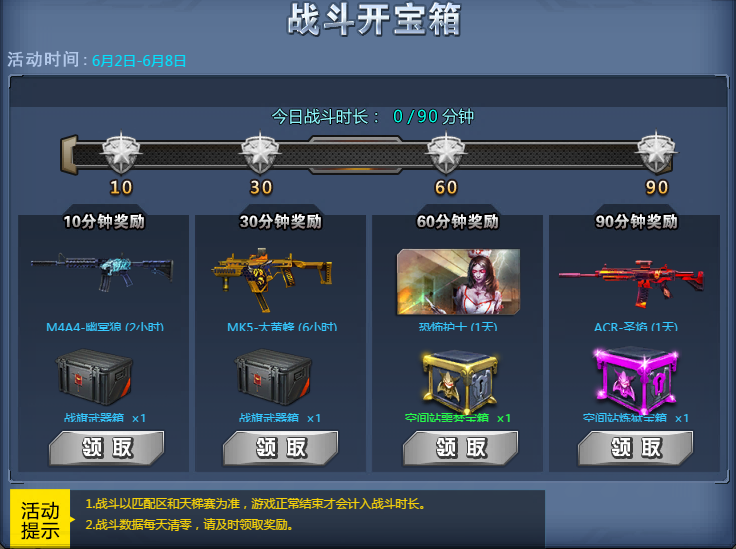Select the red ACR rifle icon
Image resolution: width=736 pixels, height=549 pixels.
(631, 283)
